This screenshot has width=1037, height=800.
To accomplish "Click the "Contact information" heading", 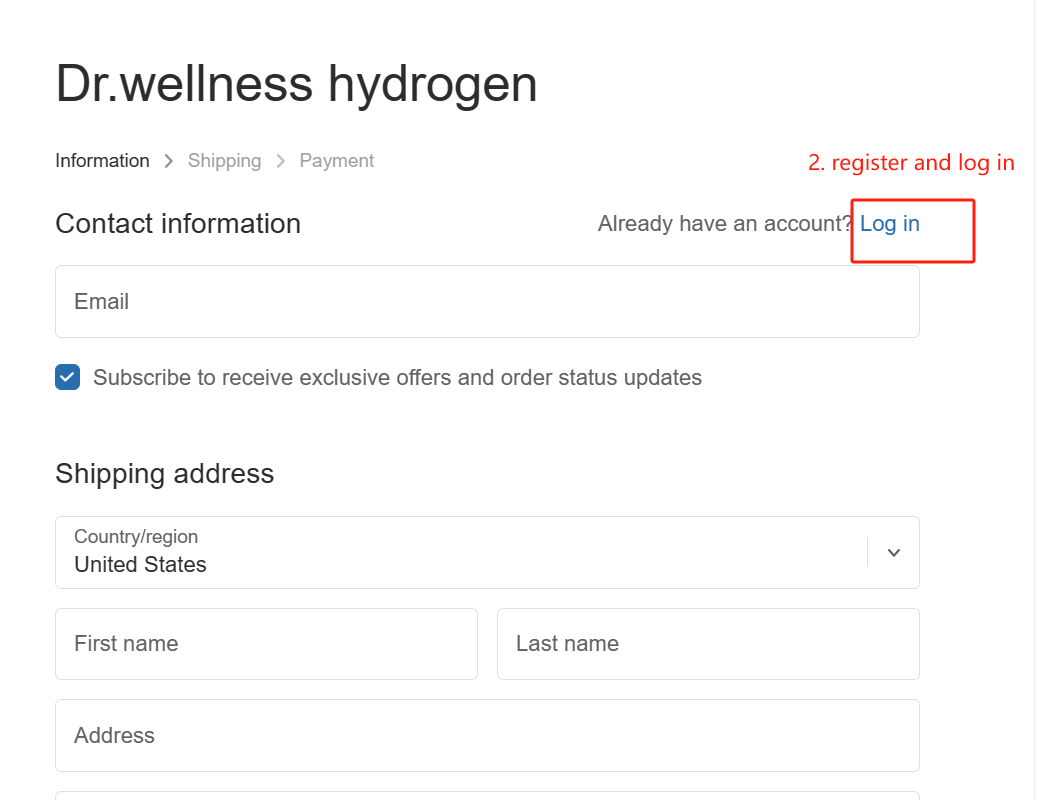I will point(178,224).
